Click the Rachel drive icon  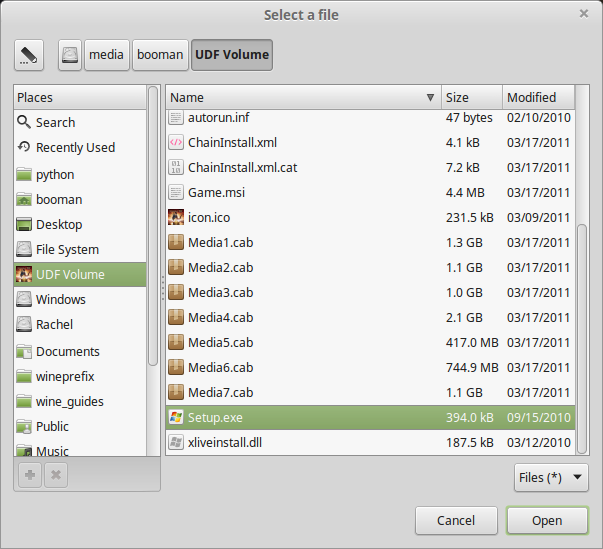pyautogui.click(x=24, y=324)
